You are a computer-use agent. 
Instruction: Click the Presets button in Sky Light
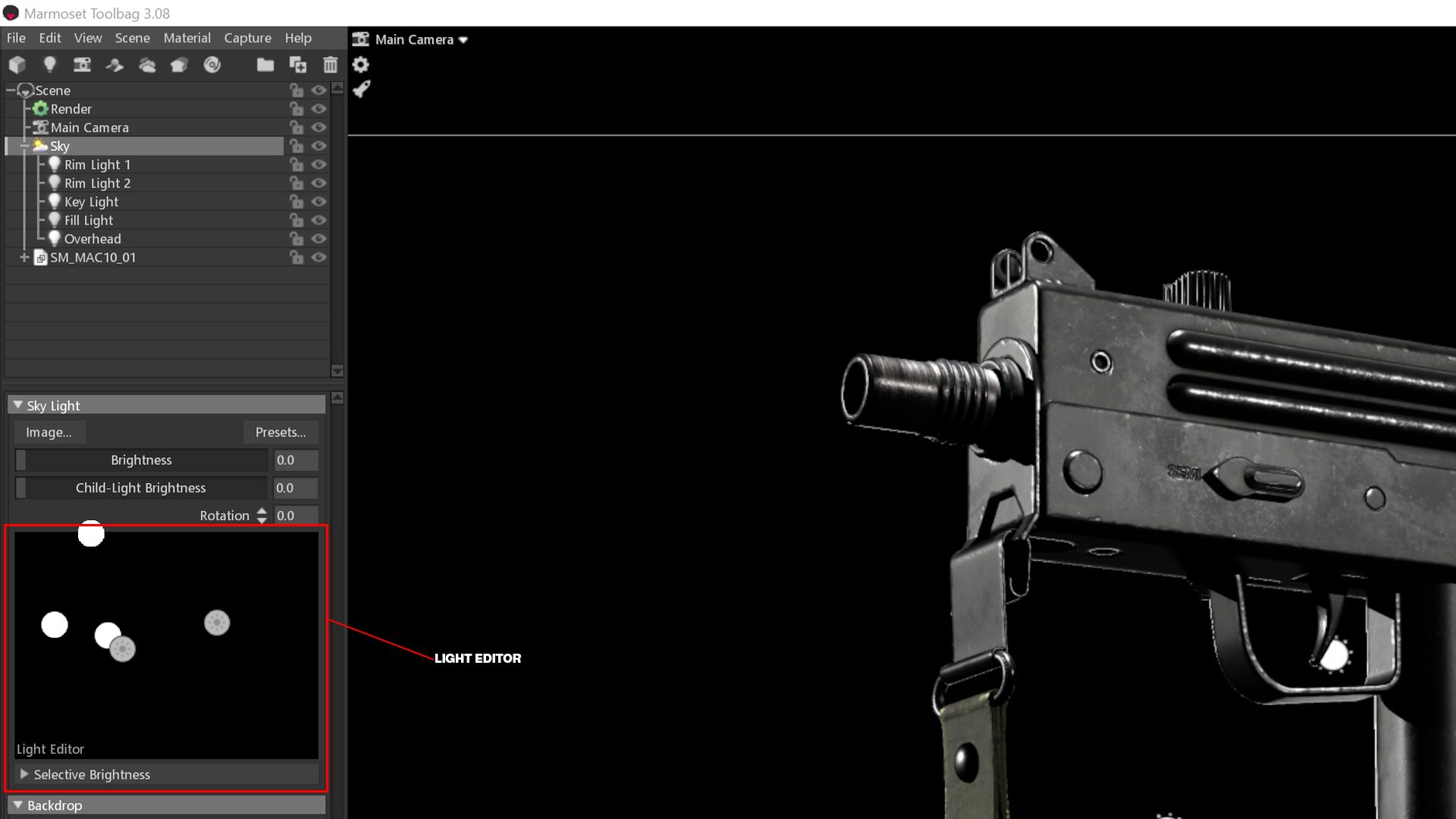click(280, 432)
